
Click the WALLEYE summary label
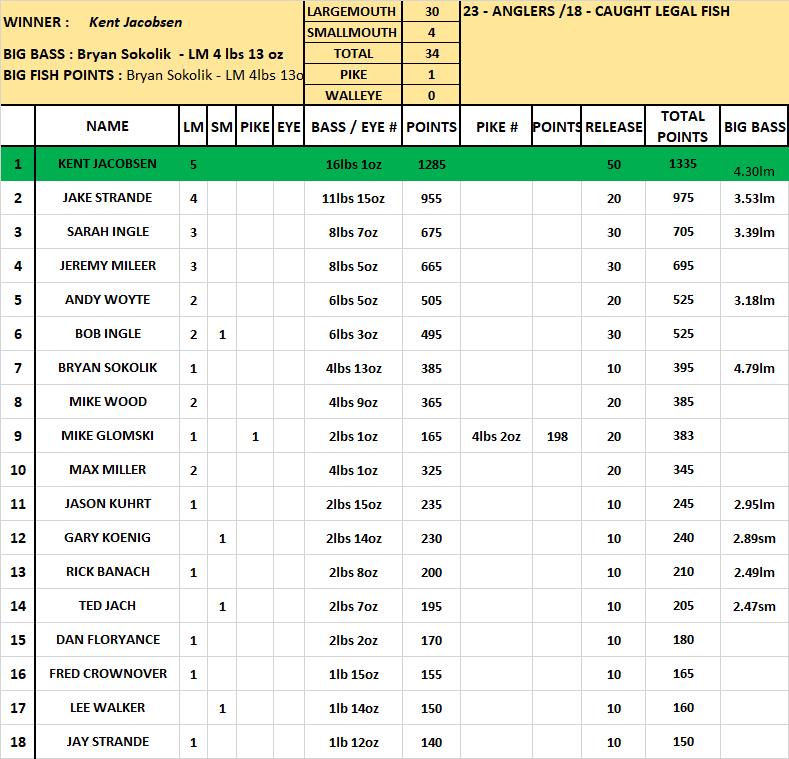point(353,95)
